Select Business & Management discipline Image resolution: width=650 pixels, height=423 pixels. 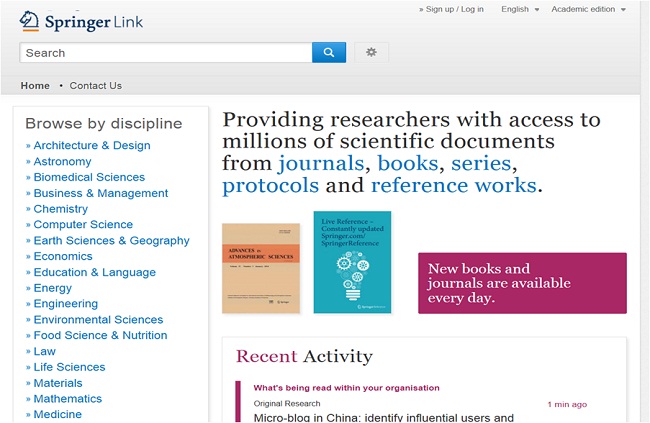click(x=101, y=193)
